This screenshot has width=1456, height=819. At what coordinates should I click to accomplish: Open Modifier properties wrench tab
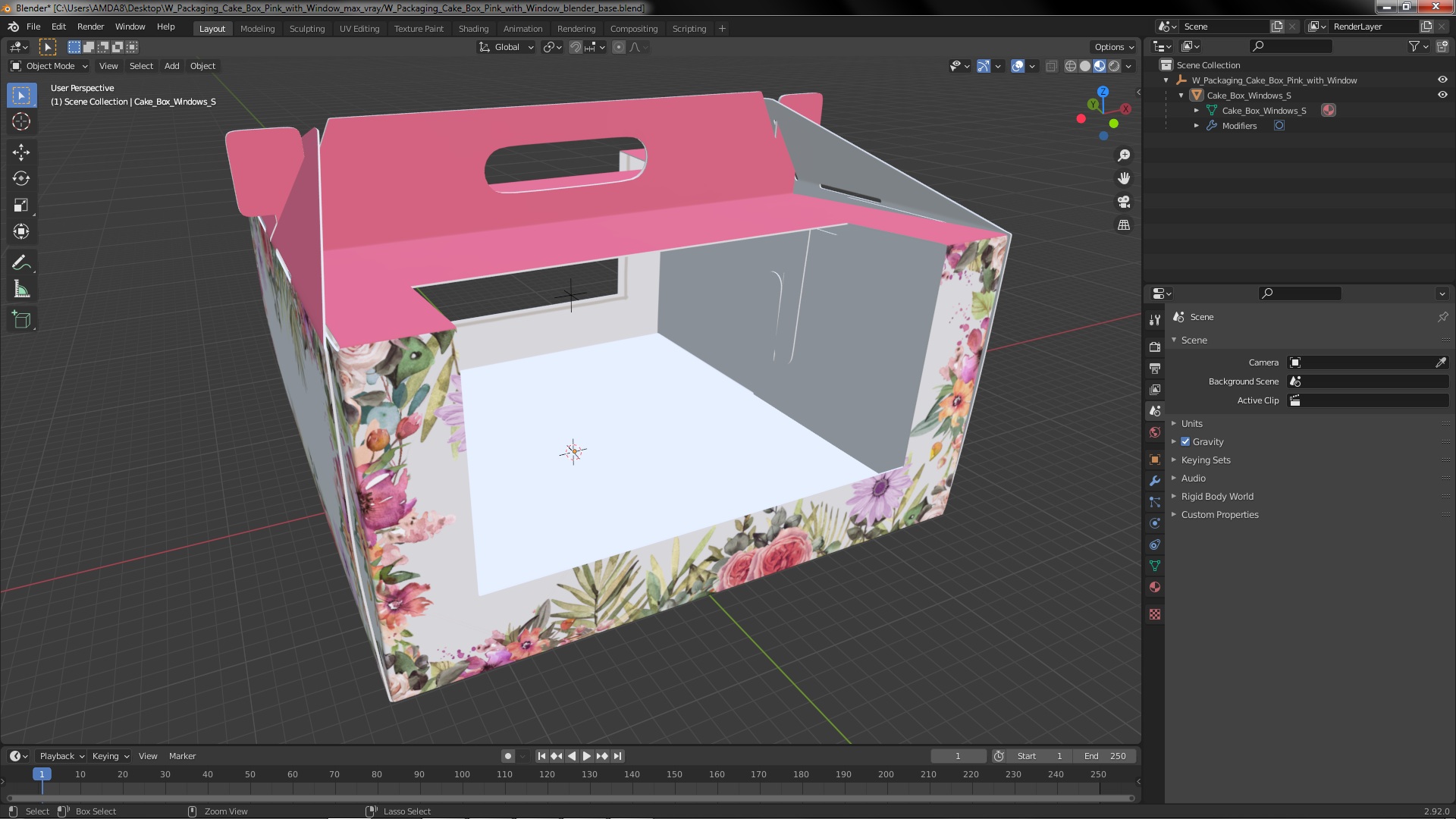pyautogui.click(x=1155, y=481)
